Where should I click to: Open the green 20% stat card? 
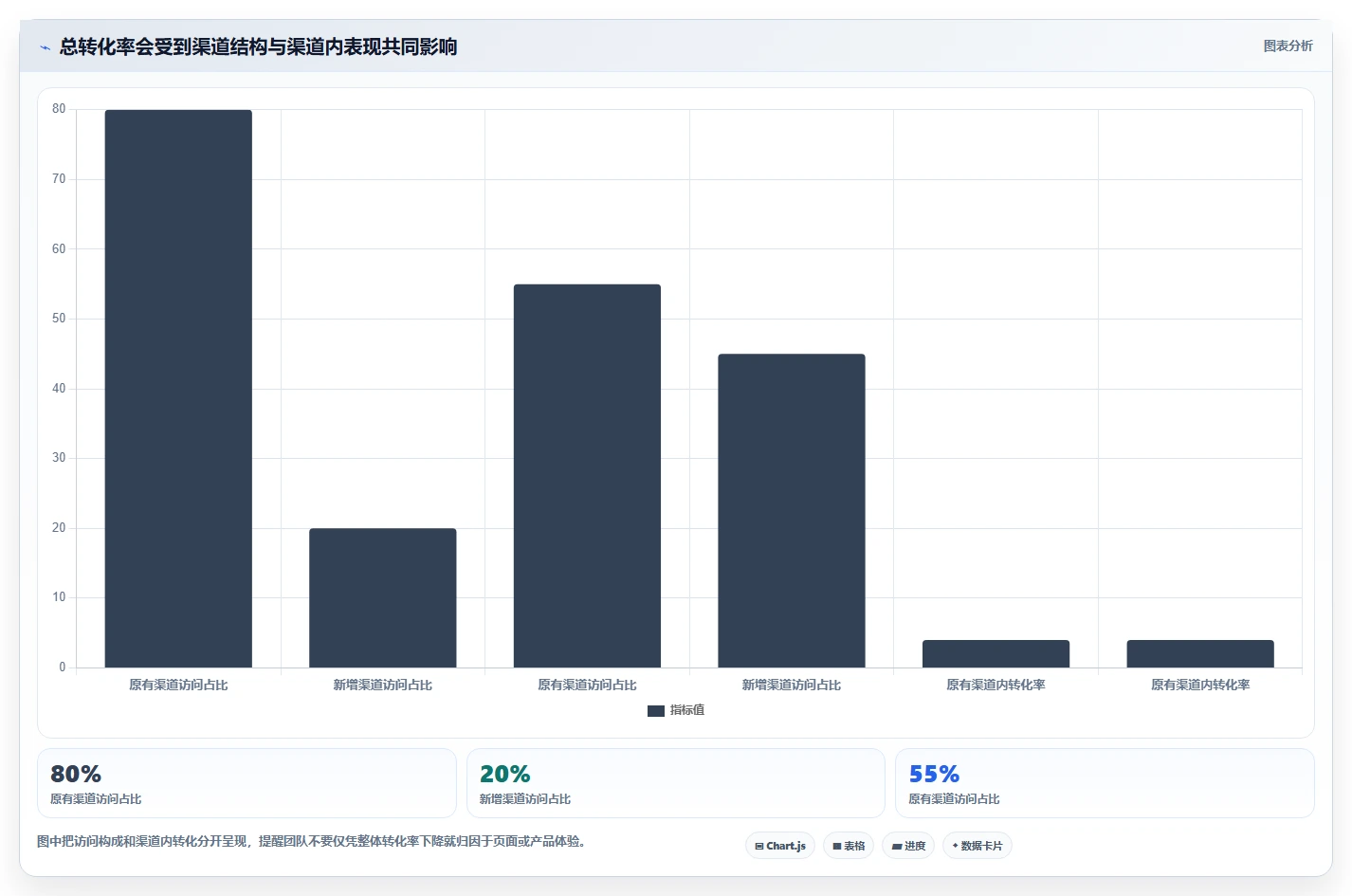pos(675,783)
